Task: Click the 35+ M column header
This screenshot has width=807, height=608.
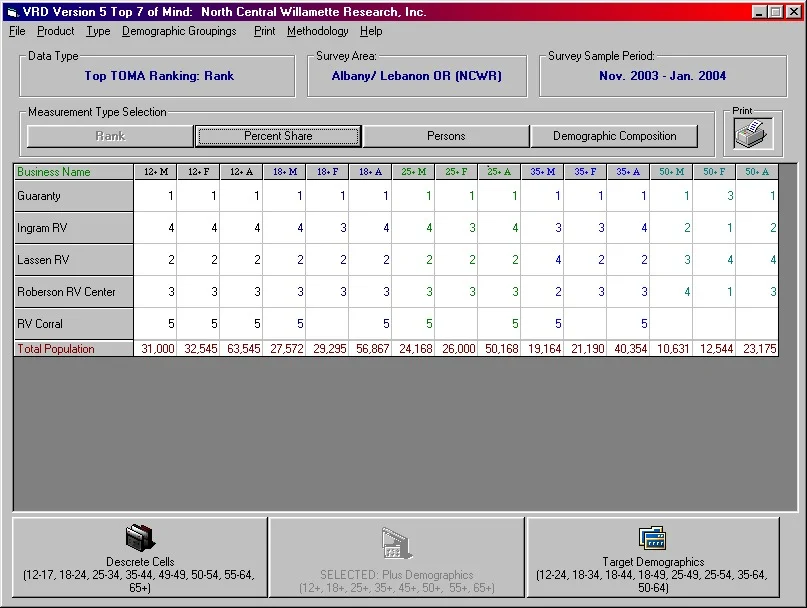Action: pos(542,172)
